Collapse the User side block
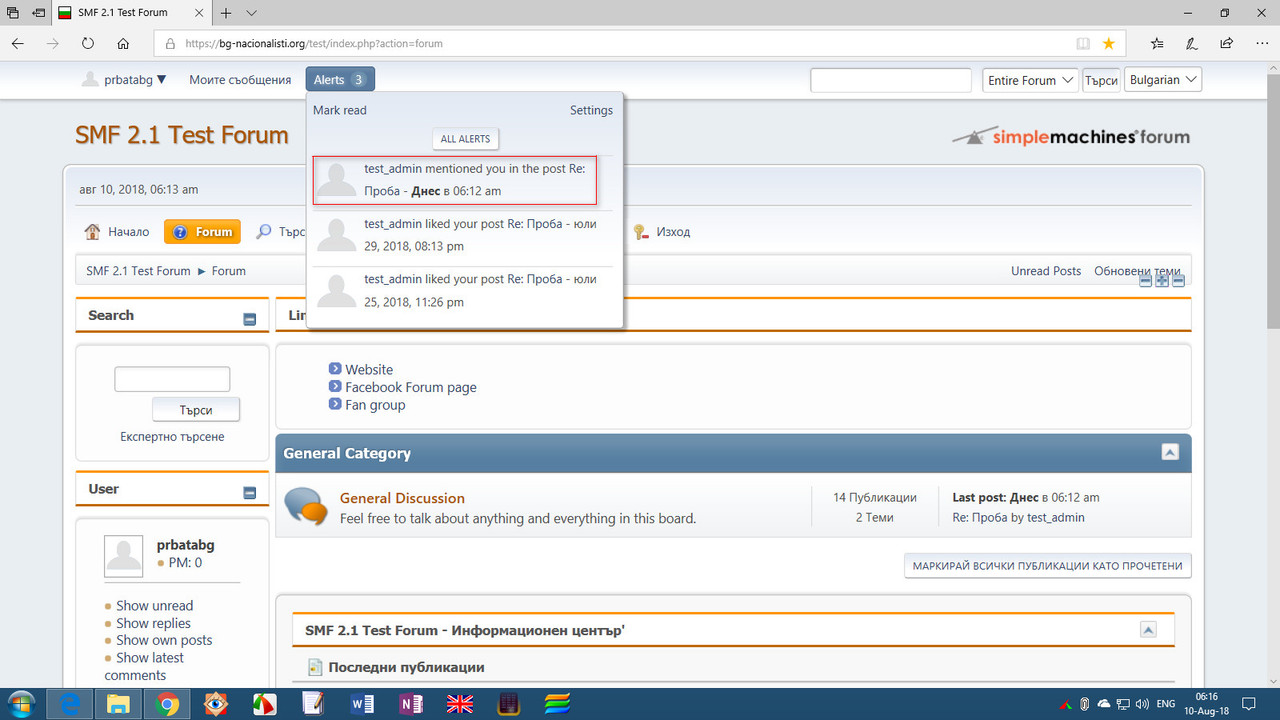Screen dimensions: 1280x720 [250, 493]
